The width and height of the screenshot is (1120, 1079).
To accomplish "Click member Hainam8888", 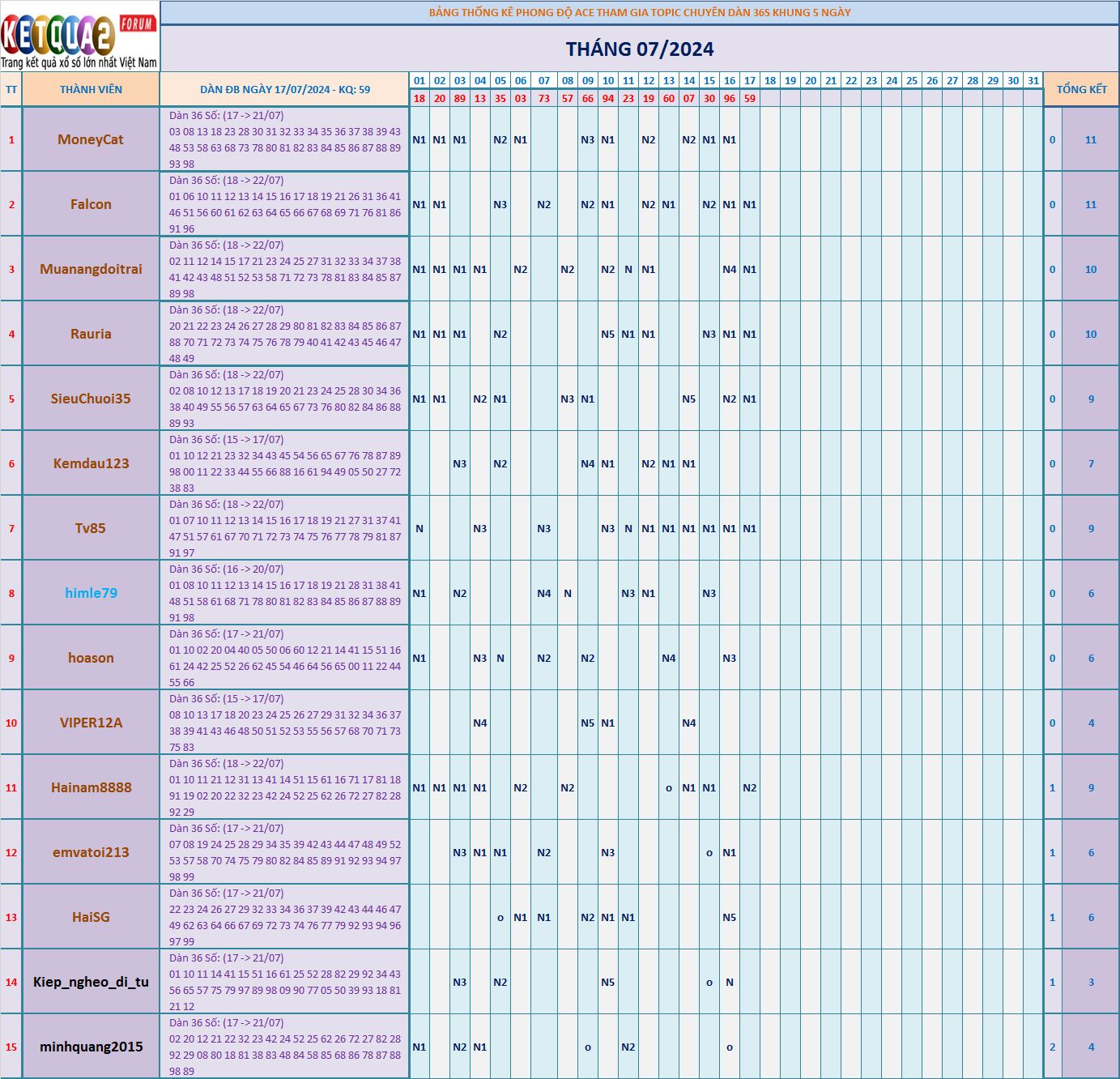I will point(91,787).
